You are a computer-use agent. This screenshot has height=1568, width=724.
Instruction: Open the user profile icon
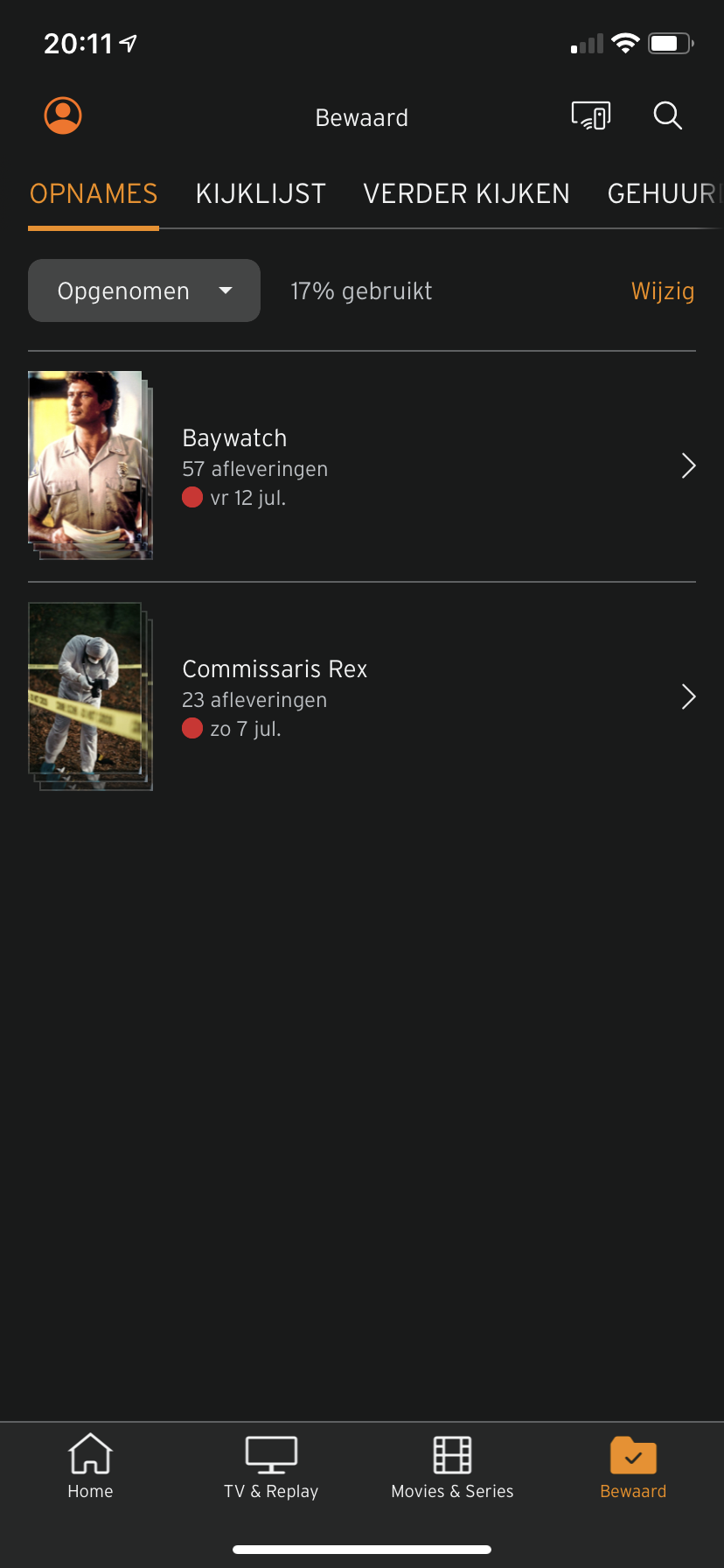tap(63, 115)
